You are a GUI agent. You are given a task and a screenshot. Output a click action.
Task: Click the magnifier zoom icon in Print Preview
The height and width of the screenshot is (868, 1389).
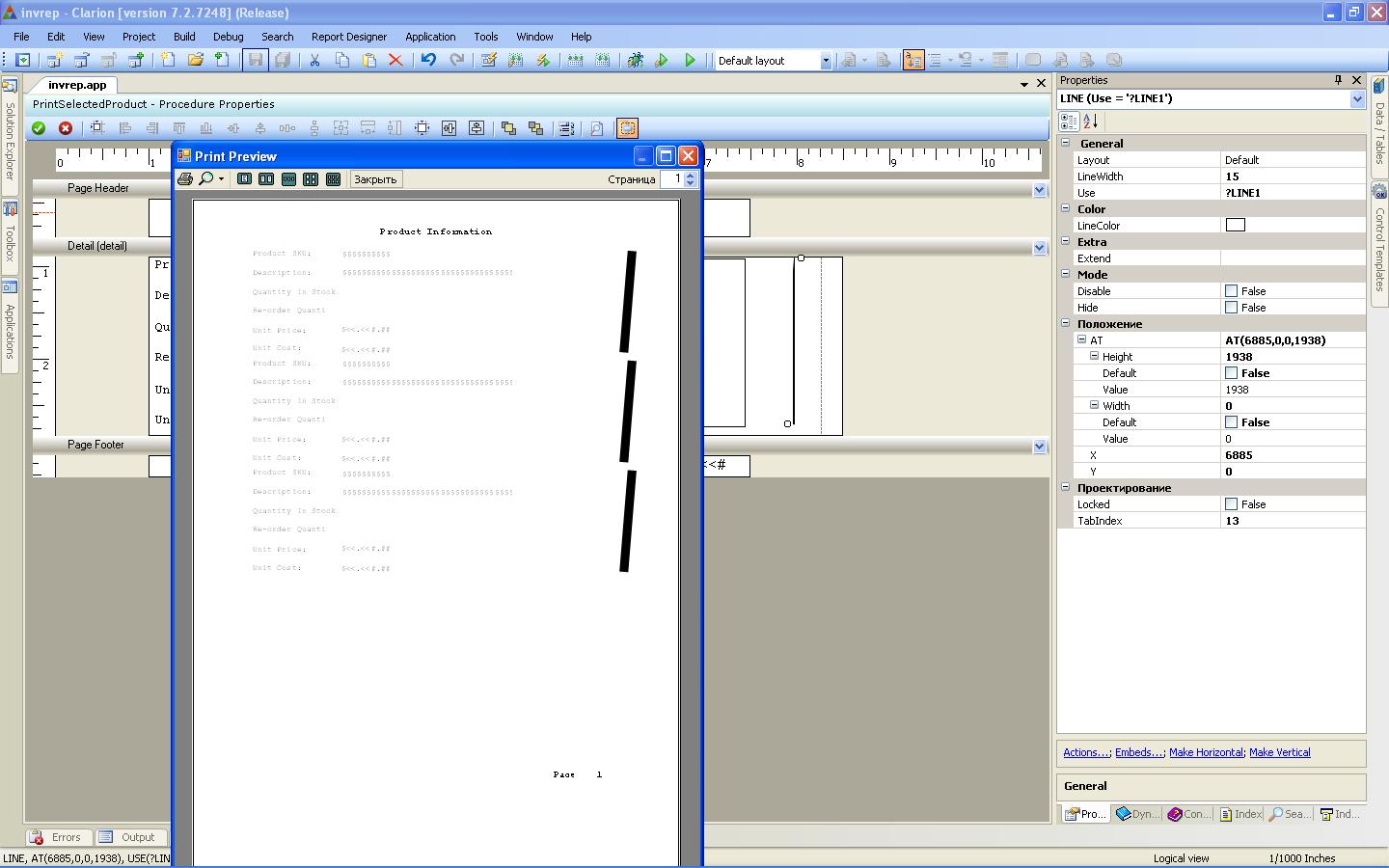206,179
